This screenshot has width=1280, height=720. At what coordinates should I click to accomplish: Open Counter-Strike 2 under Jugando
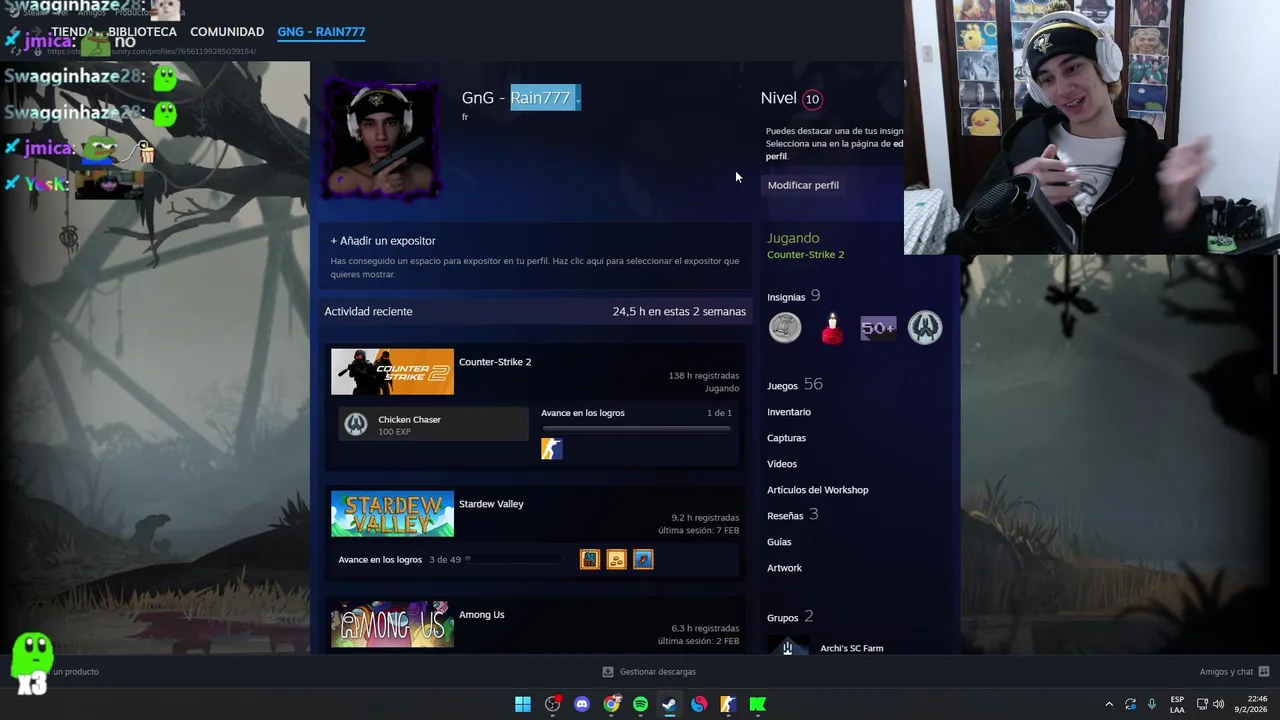pyautogui.click(x=805, y=255)
